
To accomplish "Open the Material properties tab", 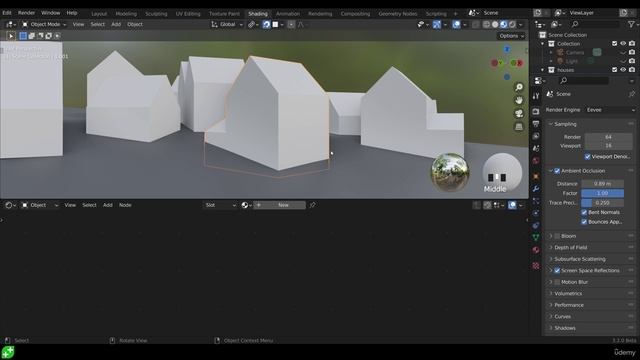I will point(536,249).
